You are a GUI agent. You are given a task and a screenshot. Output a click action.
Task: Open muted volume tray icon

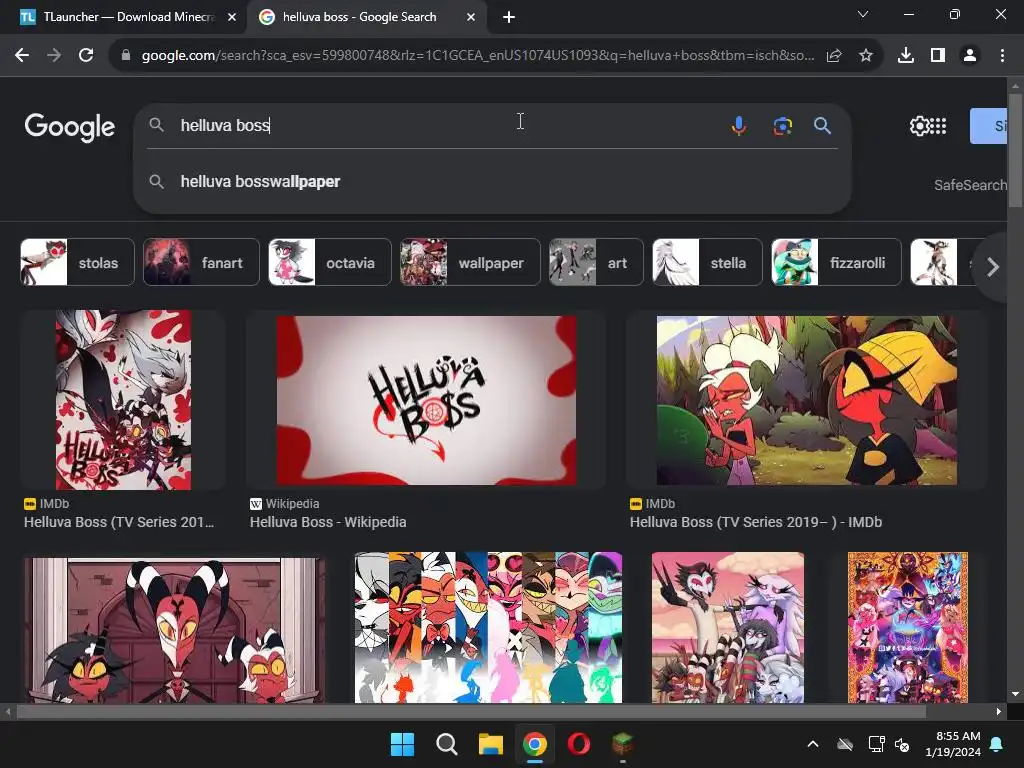pyautogui.click(x=903, y=744)
